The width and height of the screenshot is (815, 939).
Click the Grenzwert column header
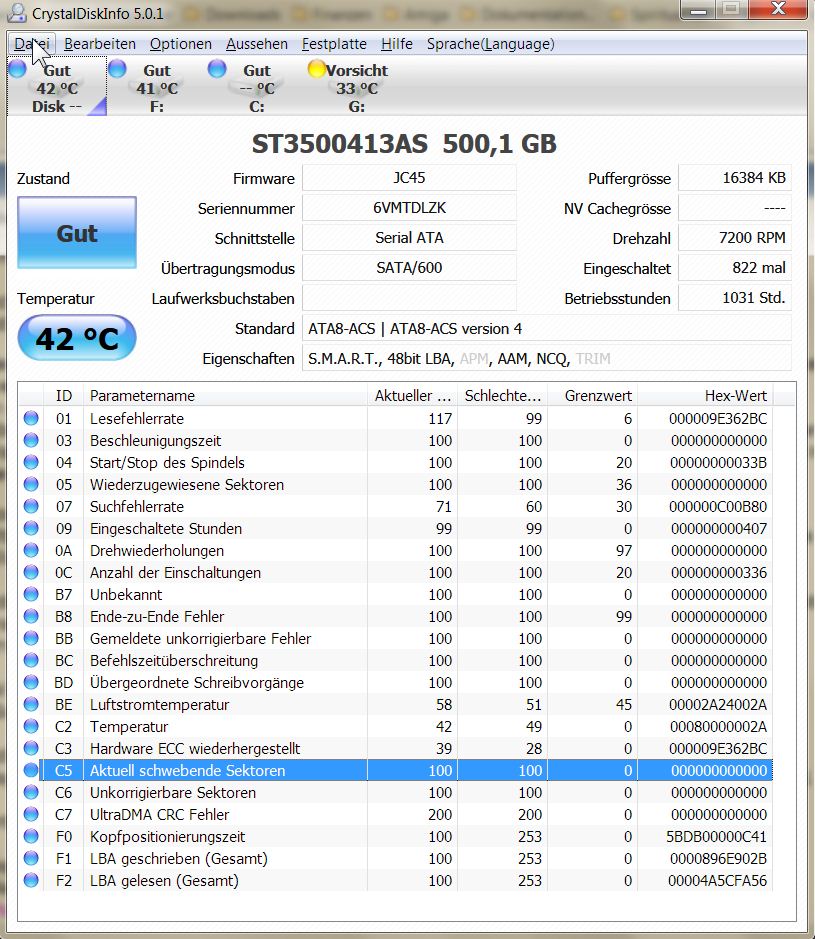click(x=592, y=395)
